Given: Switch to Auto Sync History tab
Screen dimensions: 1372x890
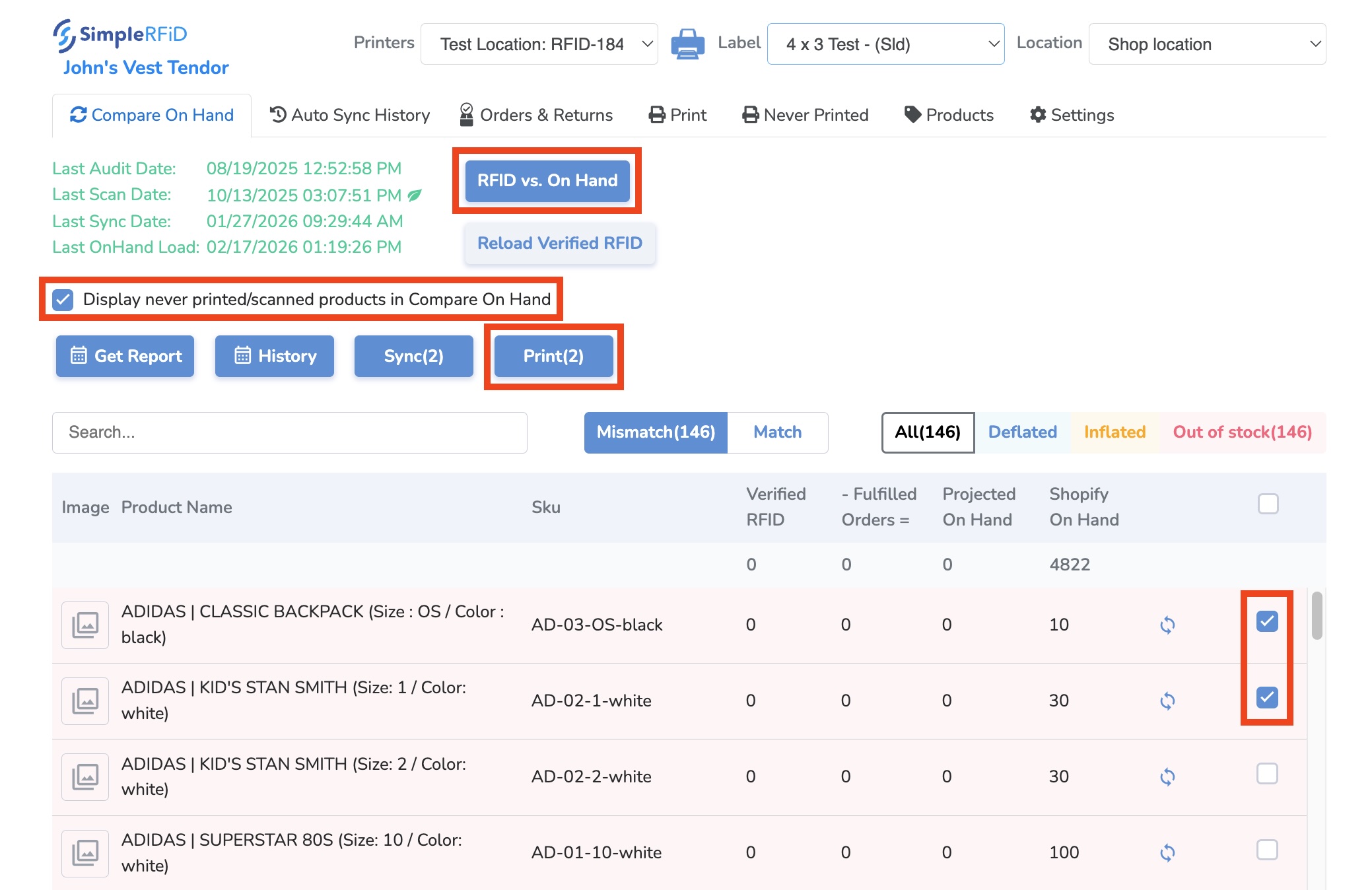Looking at the screenshot, I should point(350,115).
